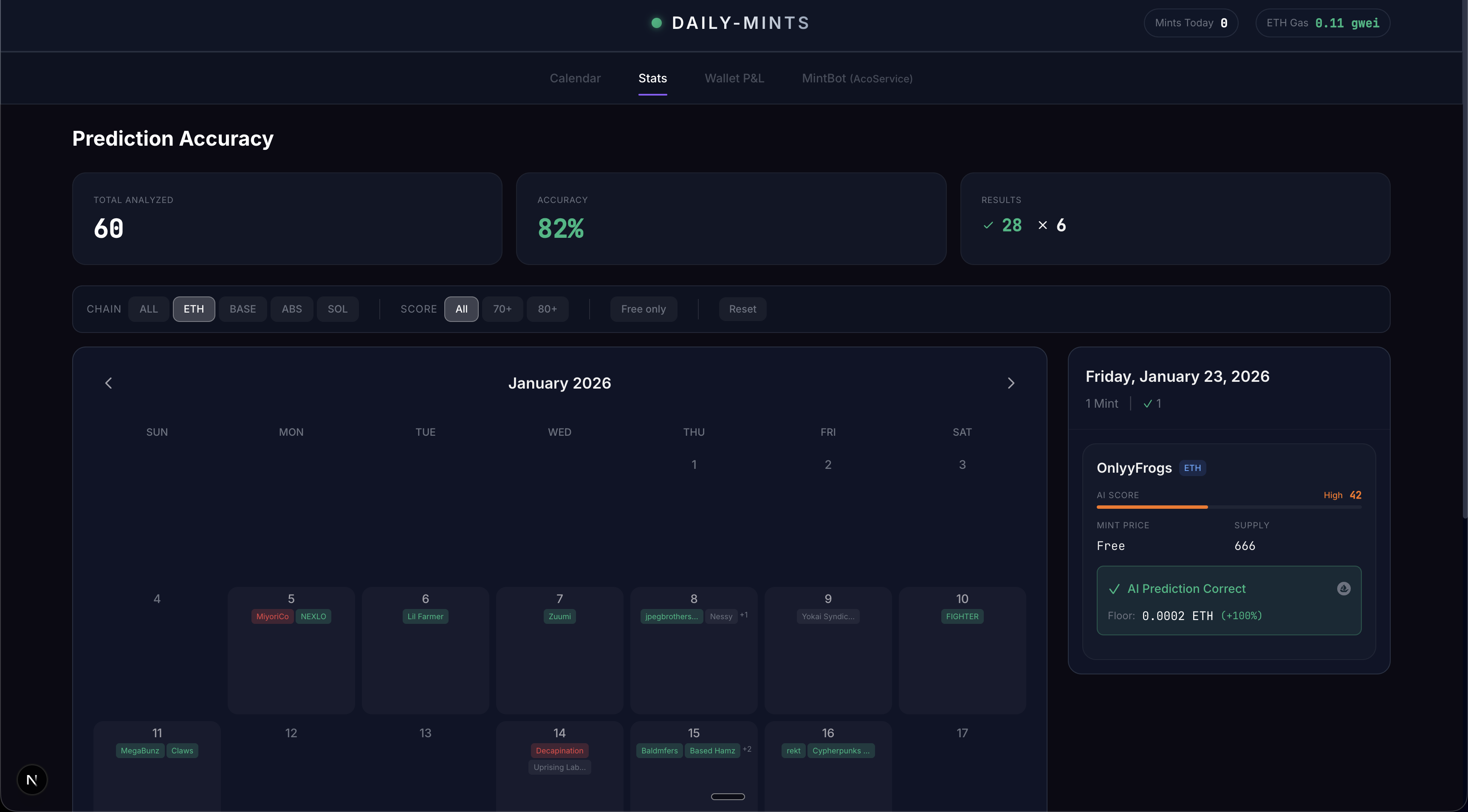
Task: Open the OpenSea link on the AI Prediction card
Action: [x=1343, y=589]
